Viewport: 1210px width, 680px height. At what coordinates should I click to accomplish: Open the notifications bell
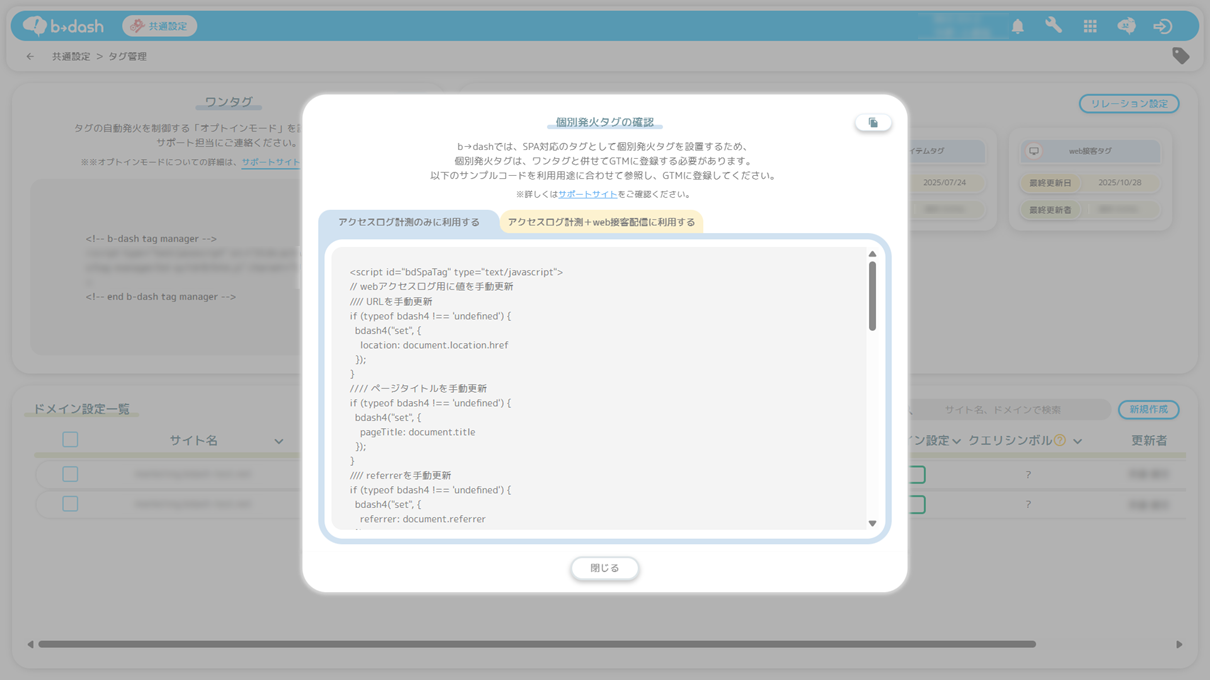click(1017, 27)
